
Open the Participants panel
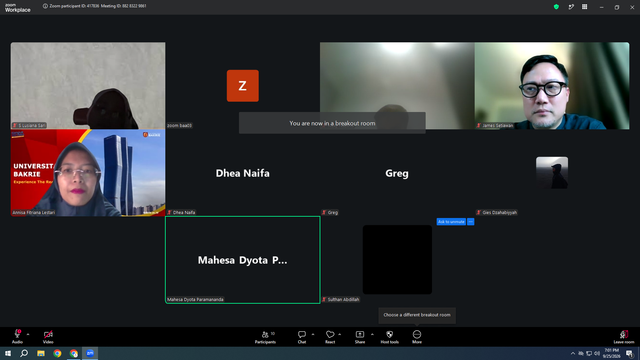point(266,336)
